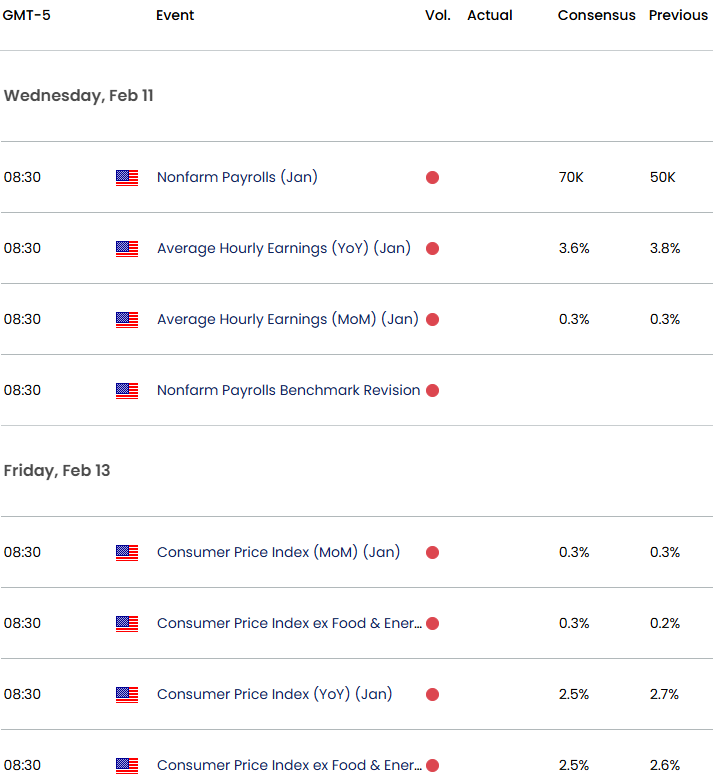Click the US flag beside Consumer Price Index (MoM)
The image size is (713, 780).
pyautogui.click(x=127, y=553)
